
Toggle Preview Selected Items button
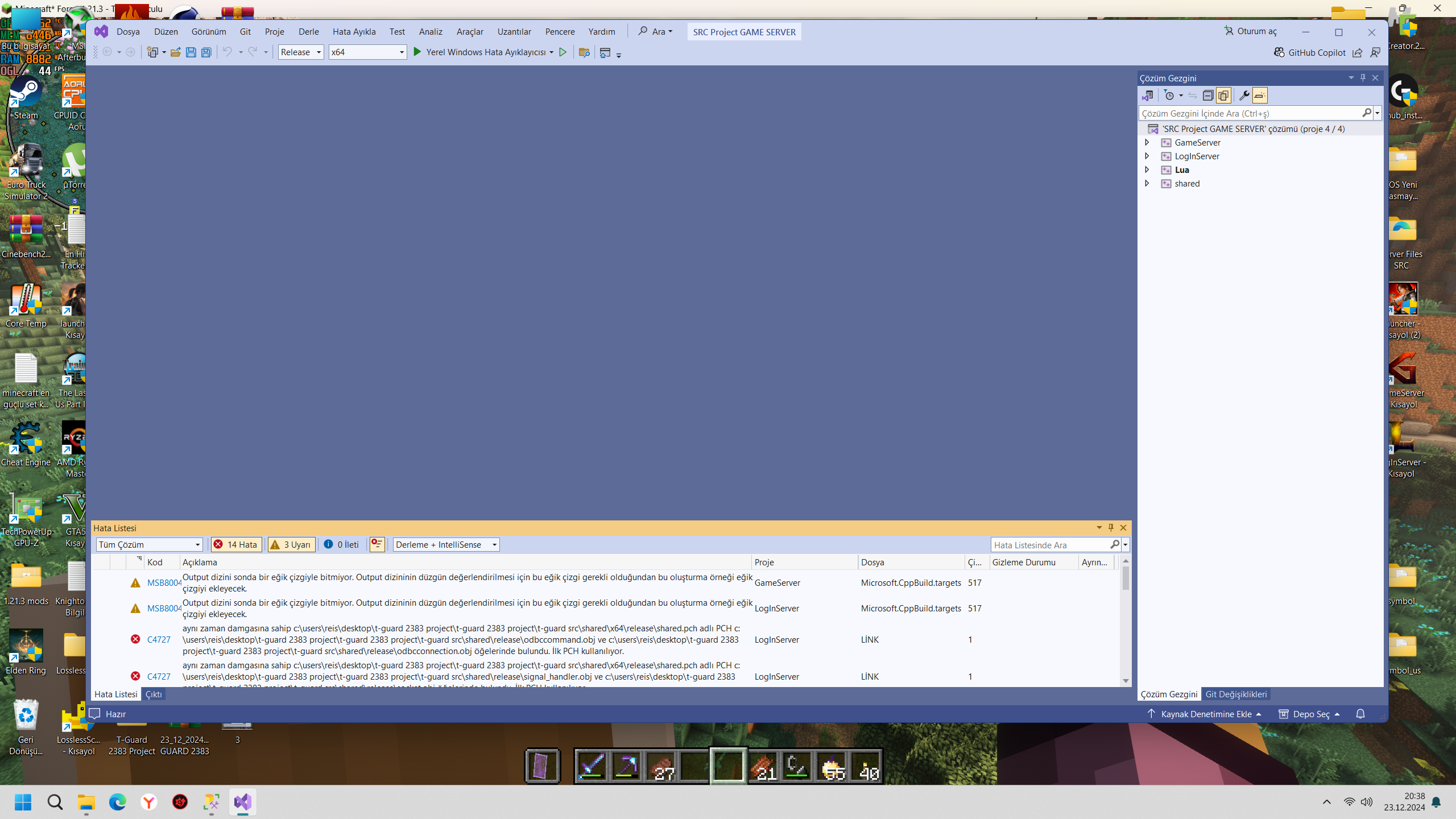click(1260, 95)
